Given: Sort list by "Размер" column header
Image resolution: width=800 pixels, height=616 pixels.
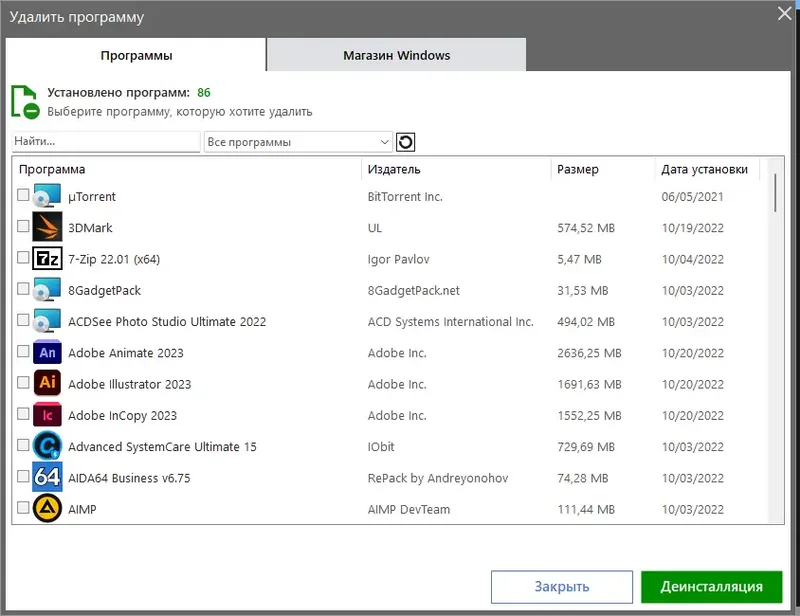Looking at the screenshot, I should [578, 169].
